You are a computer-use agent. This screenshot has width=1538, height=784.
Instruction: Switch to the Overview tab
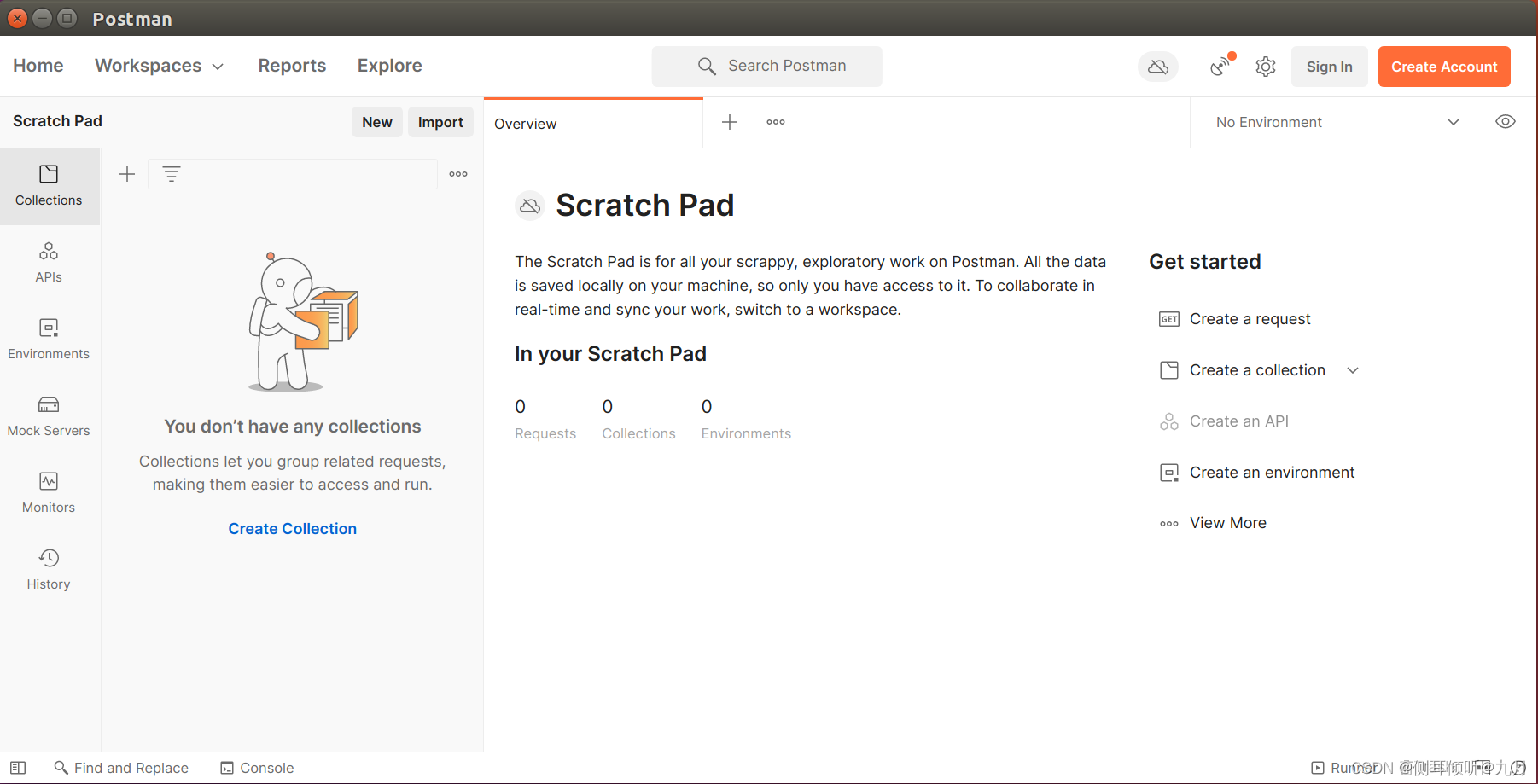pyautogui.click(x=593, y=124)
